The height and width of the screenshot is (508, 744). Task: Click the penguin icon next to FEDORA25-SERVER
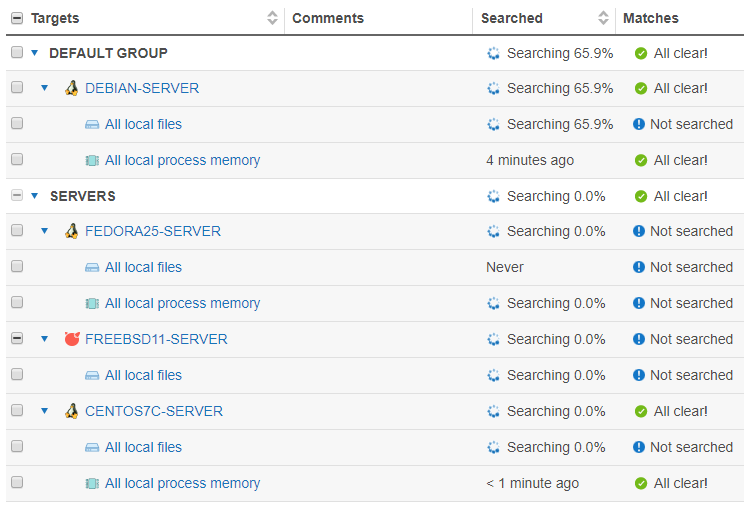pos(71,231)
